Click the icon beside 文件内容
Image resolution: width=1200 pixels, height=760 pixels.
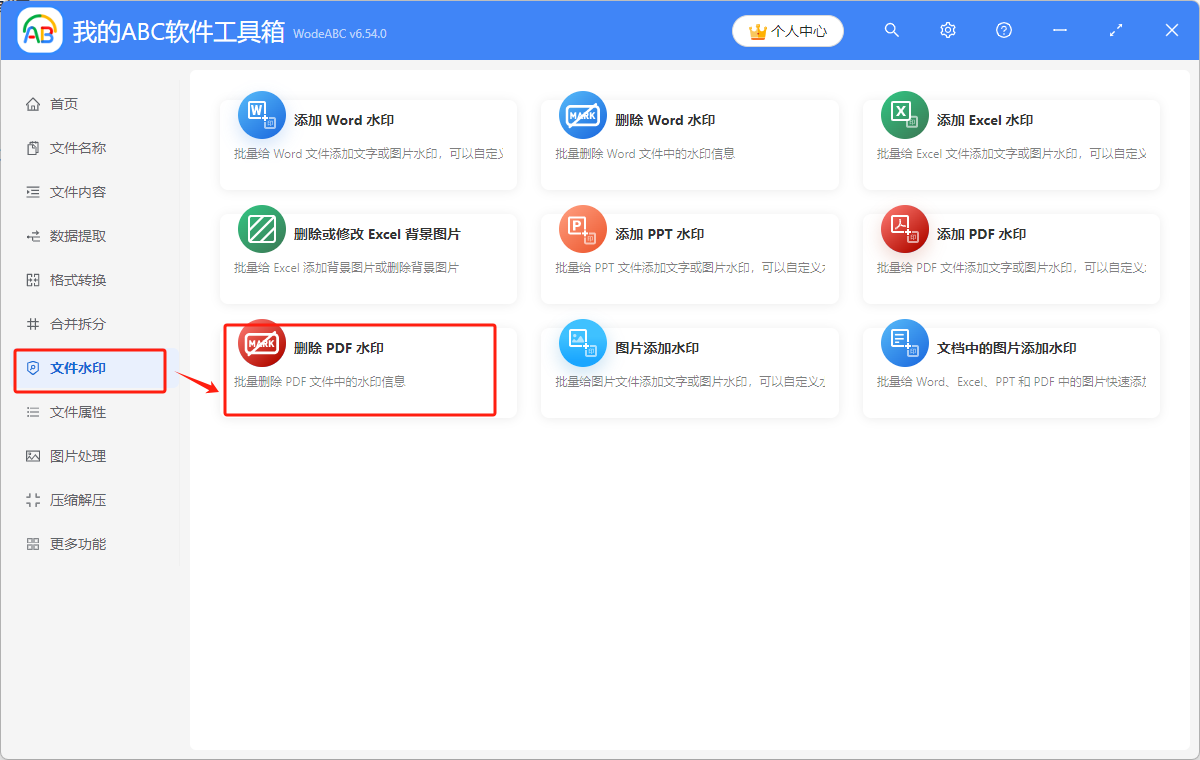point(33,192)
